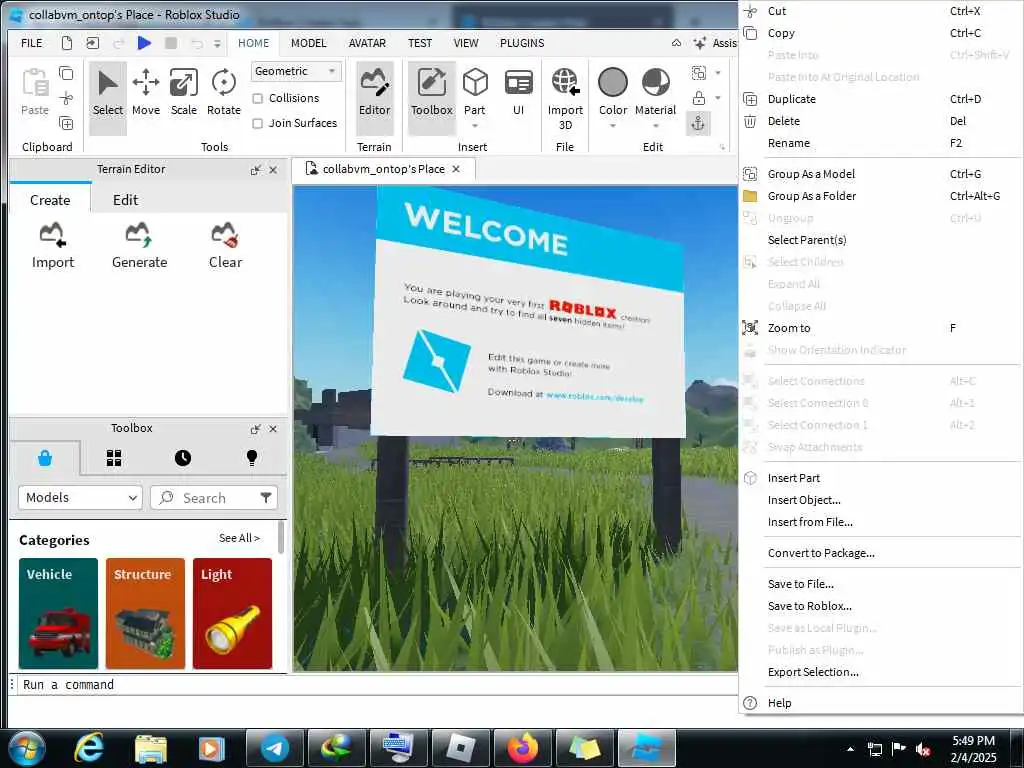Activate the Scale tool
The height and width of the screenshot is (768, 1024).
pos(184,93)
